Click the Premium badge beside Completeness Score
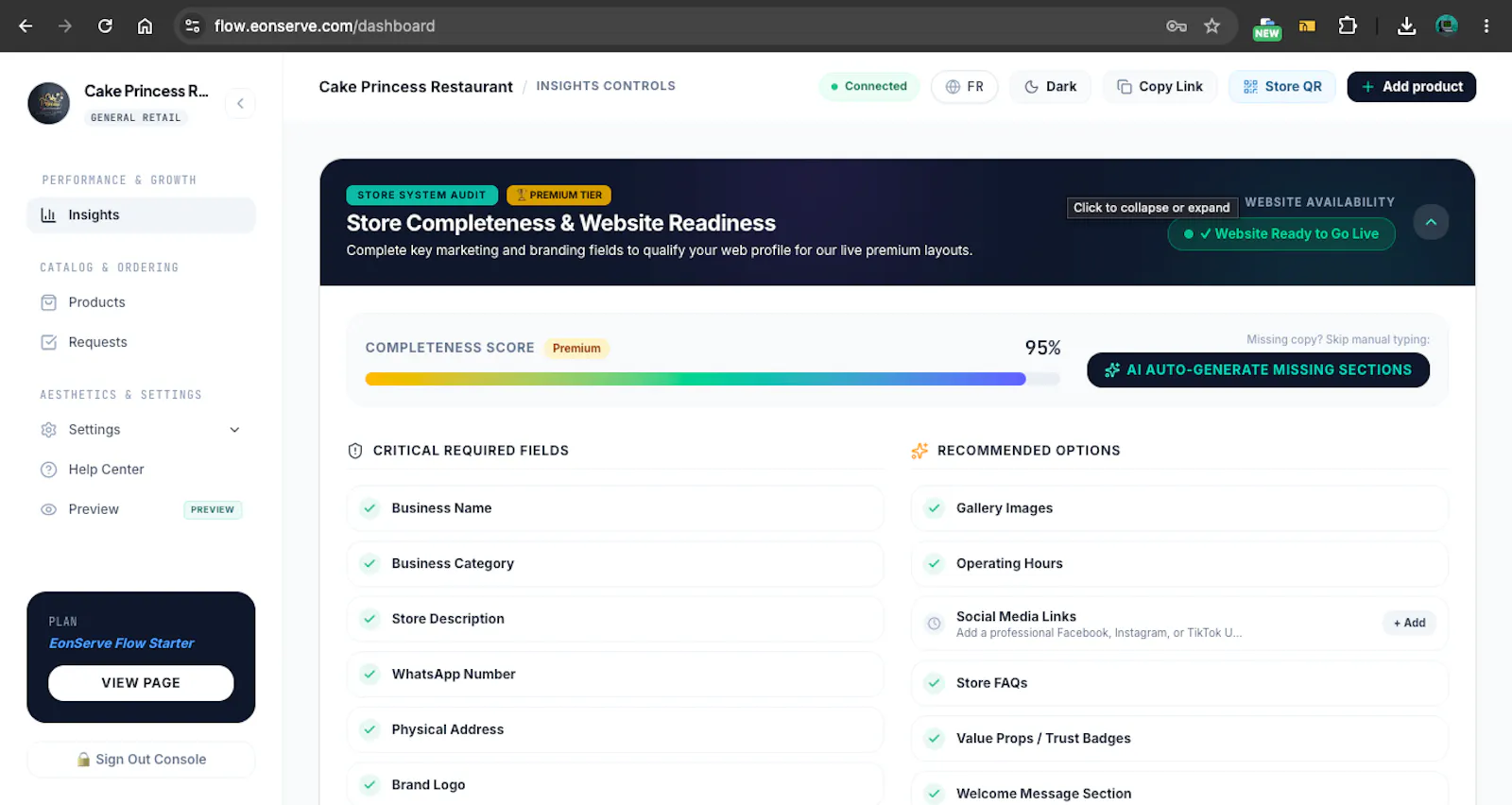The image size is (1512, 805). click(576, 348)
